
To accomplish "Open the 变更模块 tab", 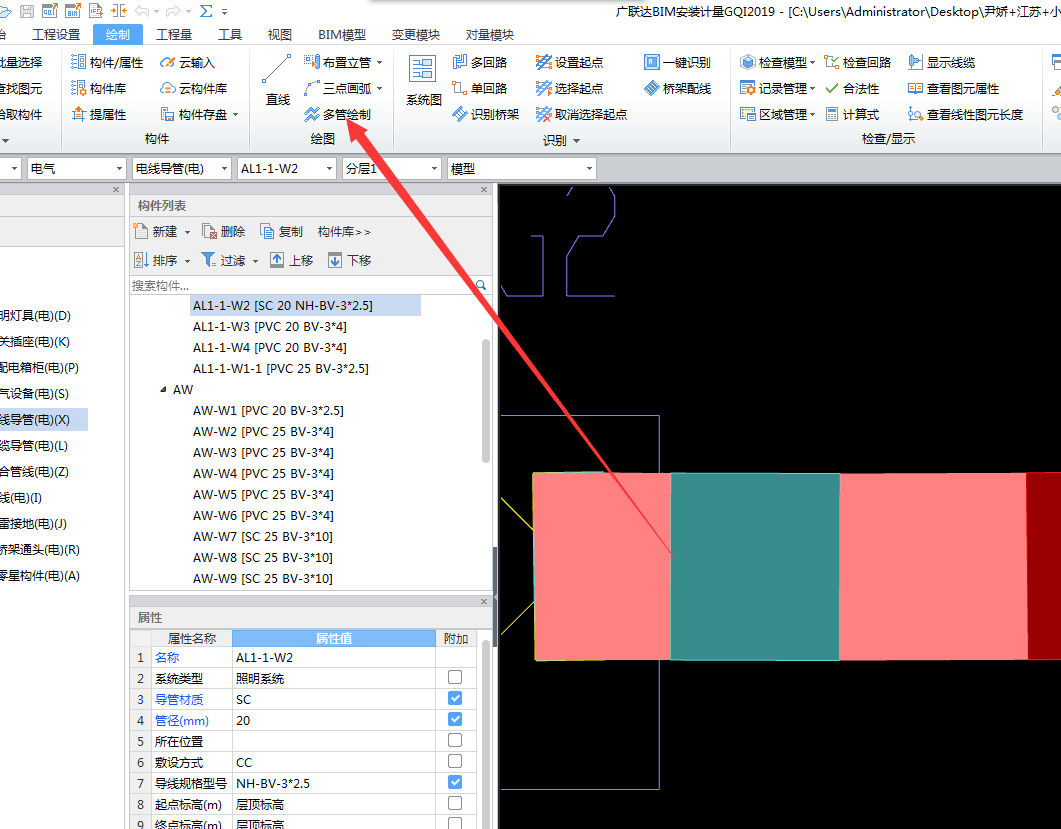I will click(x=415, y=35).
